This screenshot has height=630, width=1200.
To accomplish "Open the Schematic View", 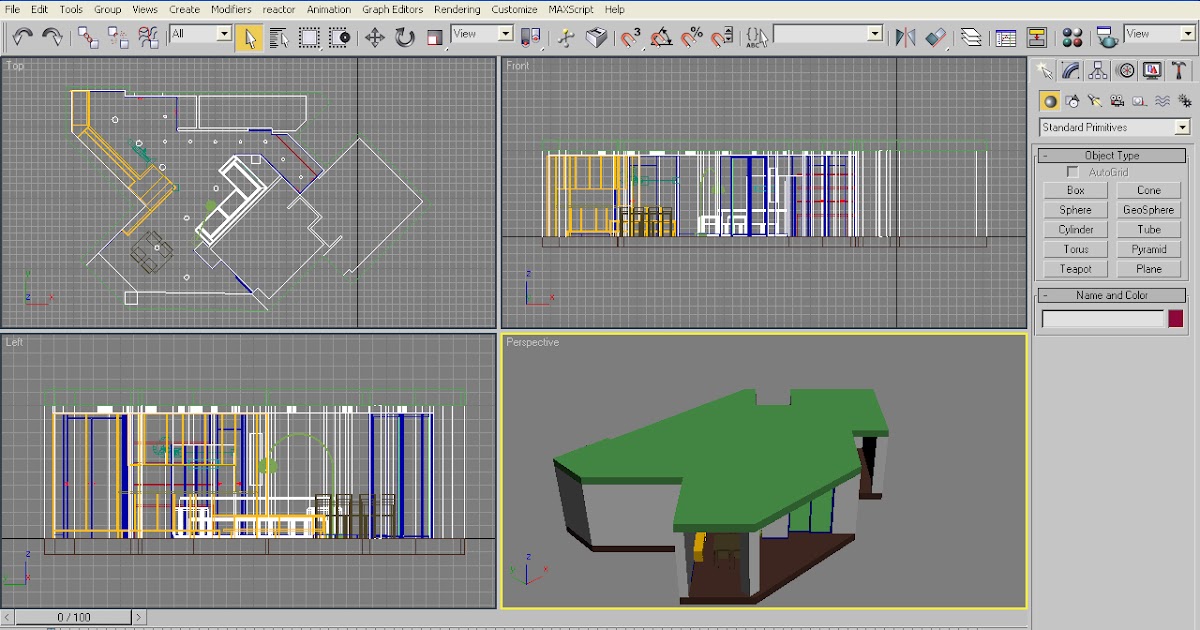I will pyautogui.click(x=1037, y=38).
